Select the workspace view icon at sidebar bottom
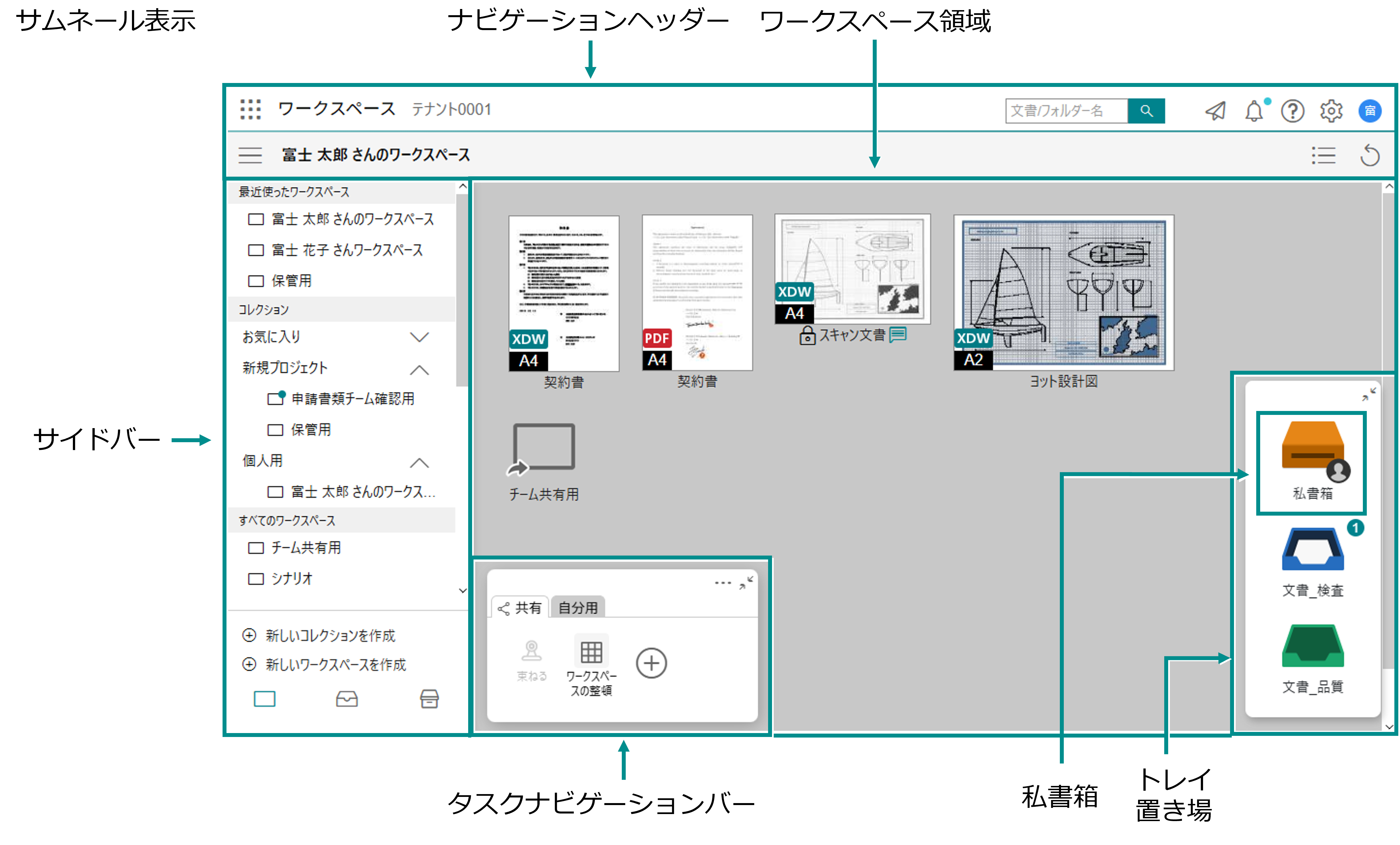The image size is (1400, 845). coord(264,698)
